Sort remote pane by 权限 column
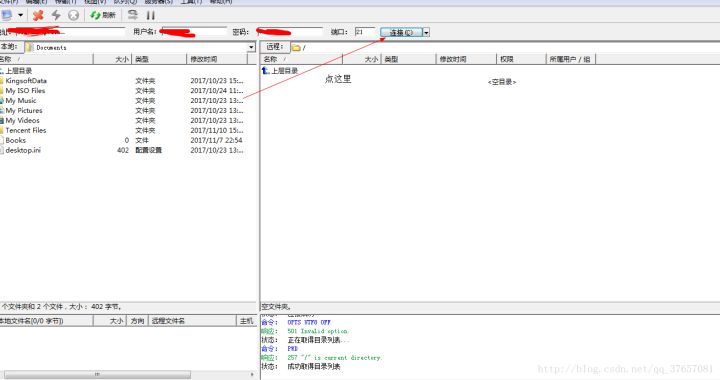This screenshot has width=720, height=380. pos(521,59)
